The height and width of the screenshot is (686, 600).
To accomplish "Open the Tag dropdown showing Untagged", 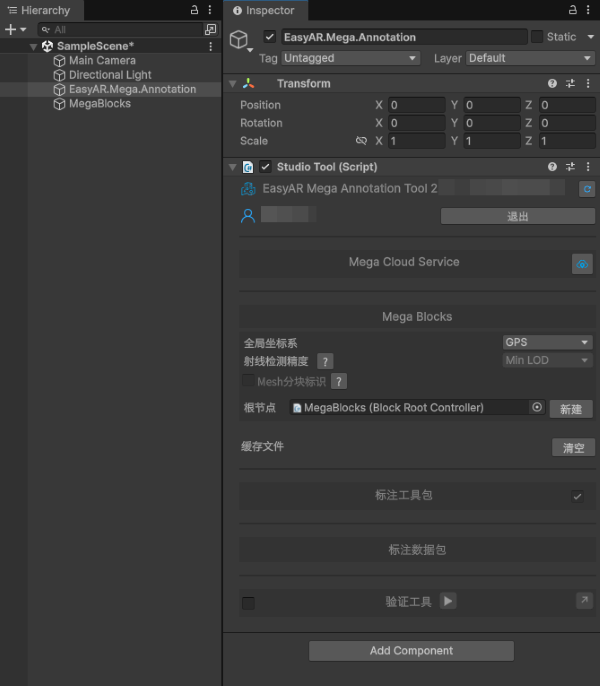I will click(350, 58).
